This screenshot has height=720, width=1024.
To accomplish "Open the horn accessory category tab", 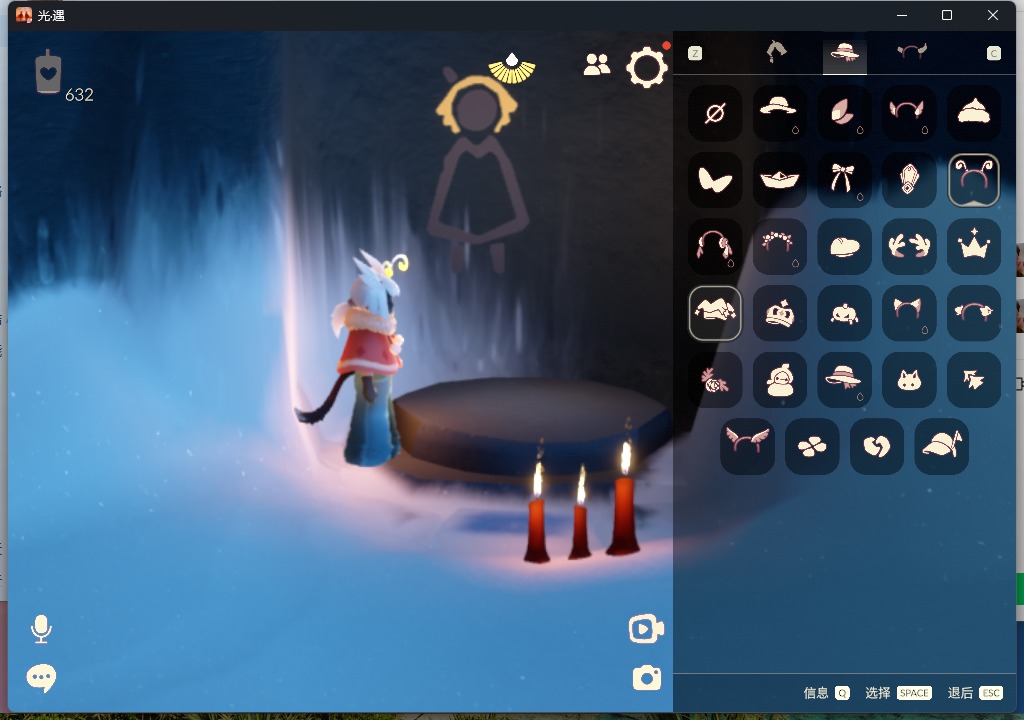I will (911, 53).
